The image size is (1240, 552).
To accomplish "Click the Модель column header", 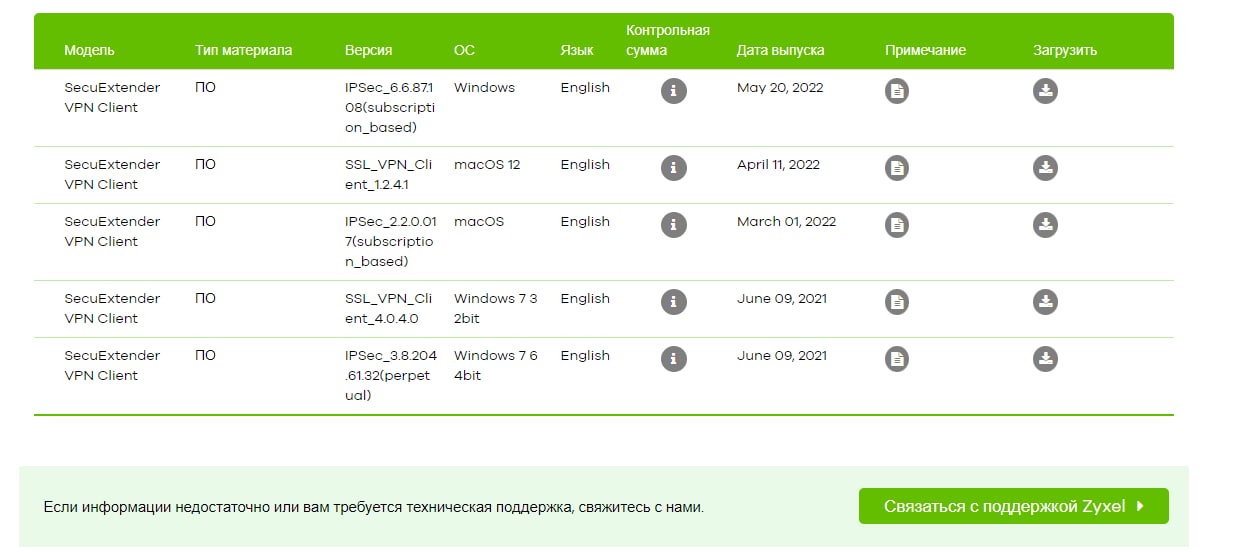I will pos(89,50).
